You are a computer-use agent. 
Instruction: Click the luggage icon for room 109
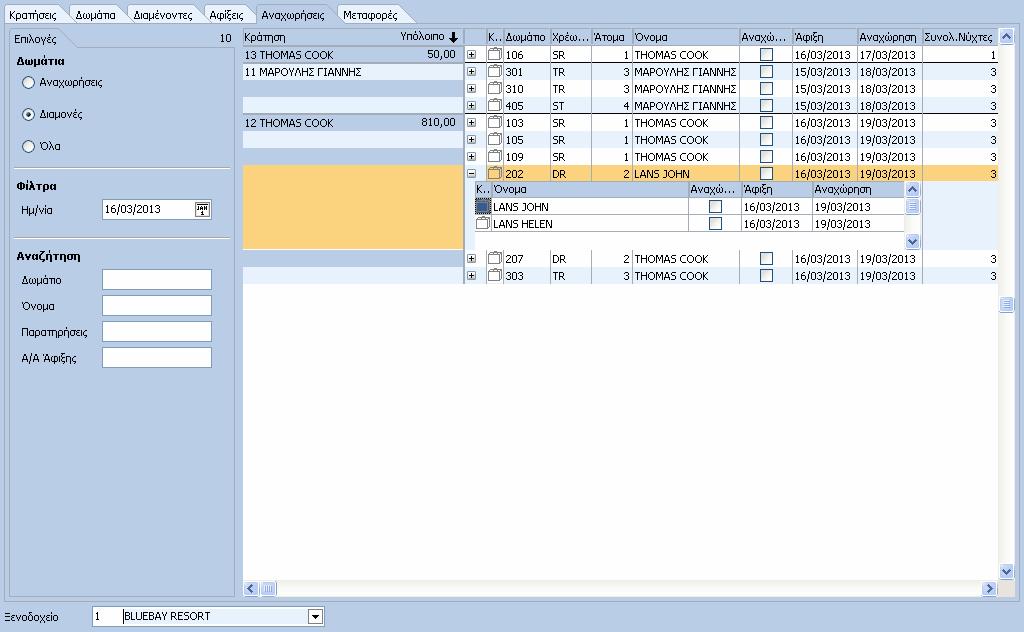(495, 156)
